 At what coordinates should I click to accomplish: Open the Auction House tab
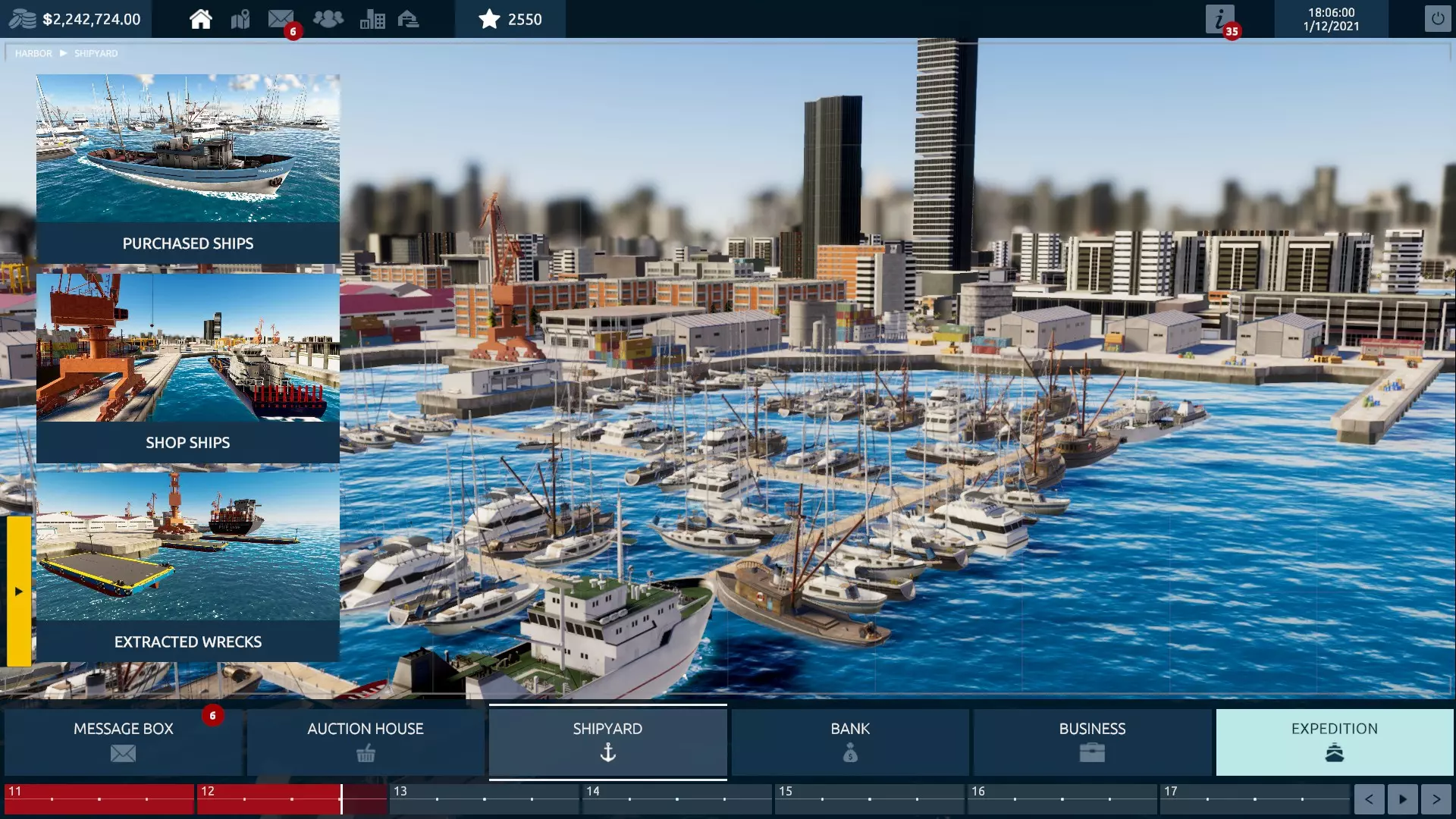tap(366, 741)
